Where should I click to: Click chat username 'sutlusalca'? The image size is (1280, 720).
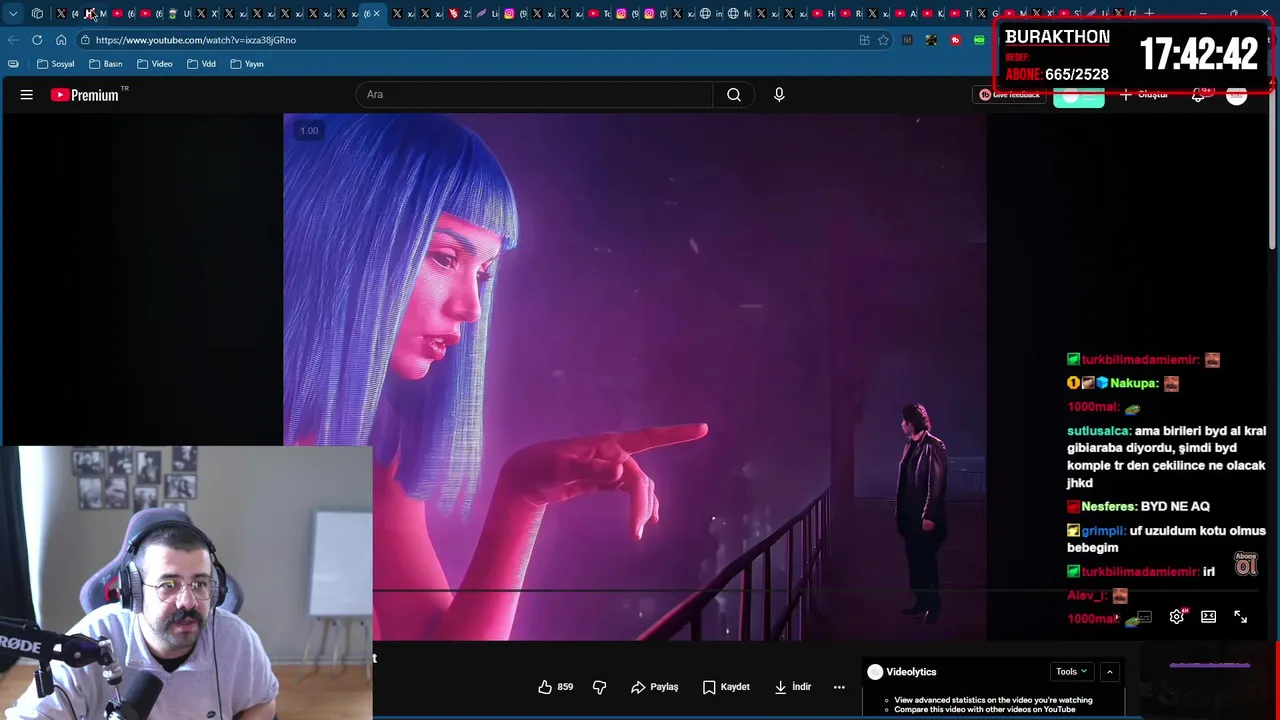1098,431
